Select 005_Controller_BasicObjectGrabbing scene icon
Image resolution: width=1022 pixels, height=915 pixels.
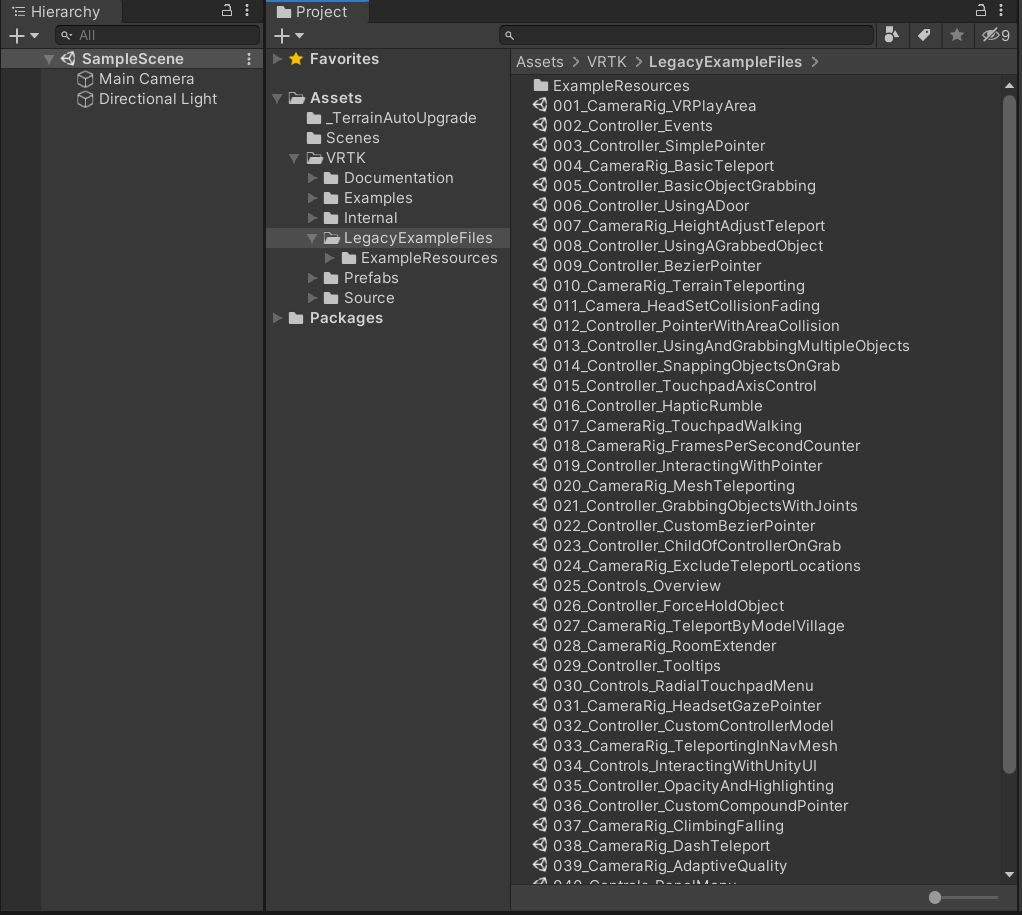point(540,186)
